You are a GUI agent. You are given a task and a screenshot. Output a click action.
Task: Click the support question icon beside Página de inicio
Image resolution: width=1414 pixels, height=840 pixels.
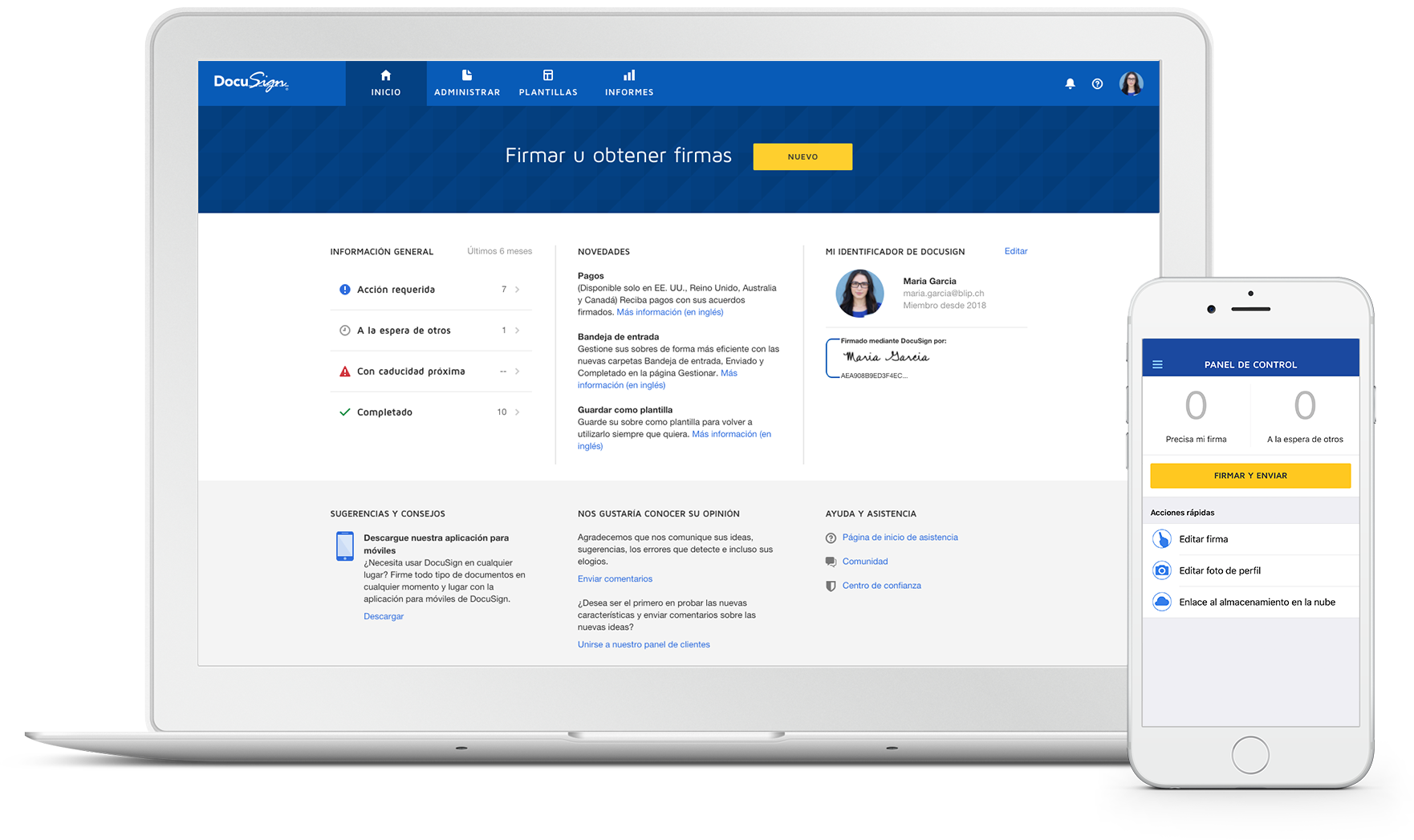831,538
